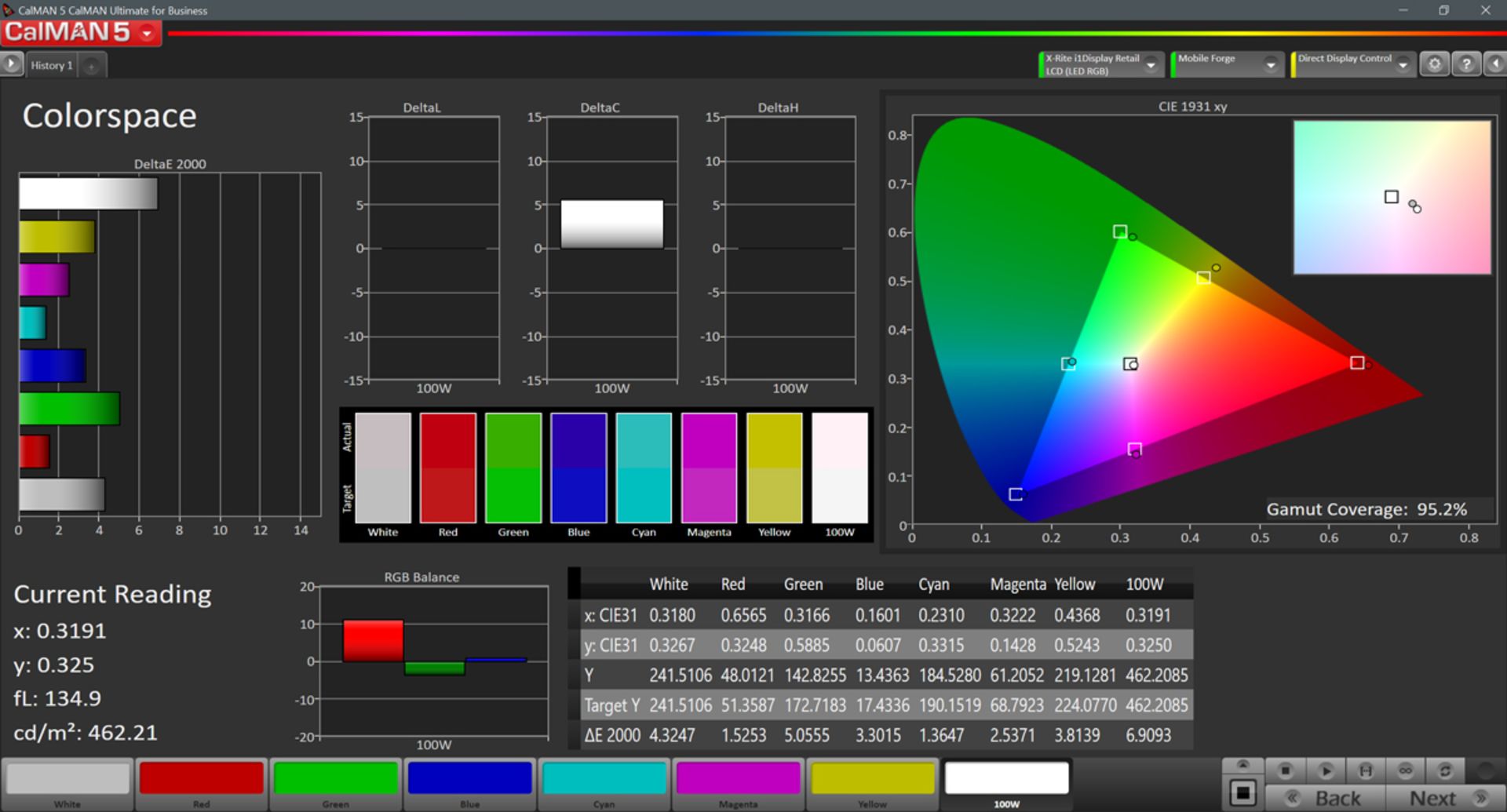Image resolution: width=1507 pixels, height=812 pixels.
Task: Click the DeltaC 100W bar
Action: point(611,224)
